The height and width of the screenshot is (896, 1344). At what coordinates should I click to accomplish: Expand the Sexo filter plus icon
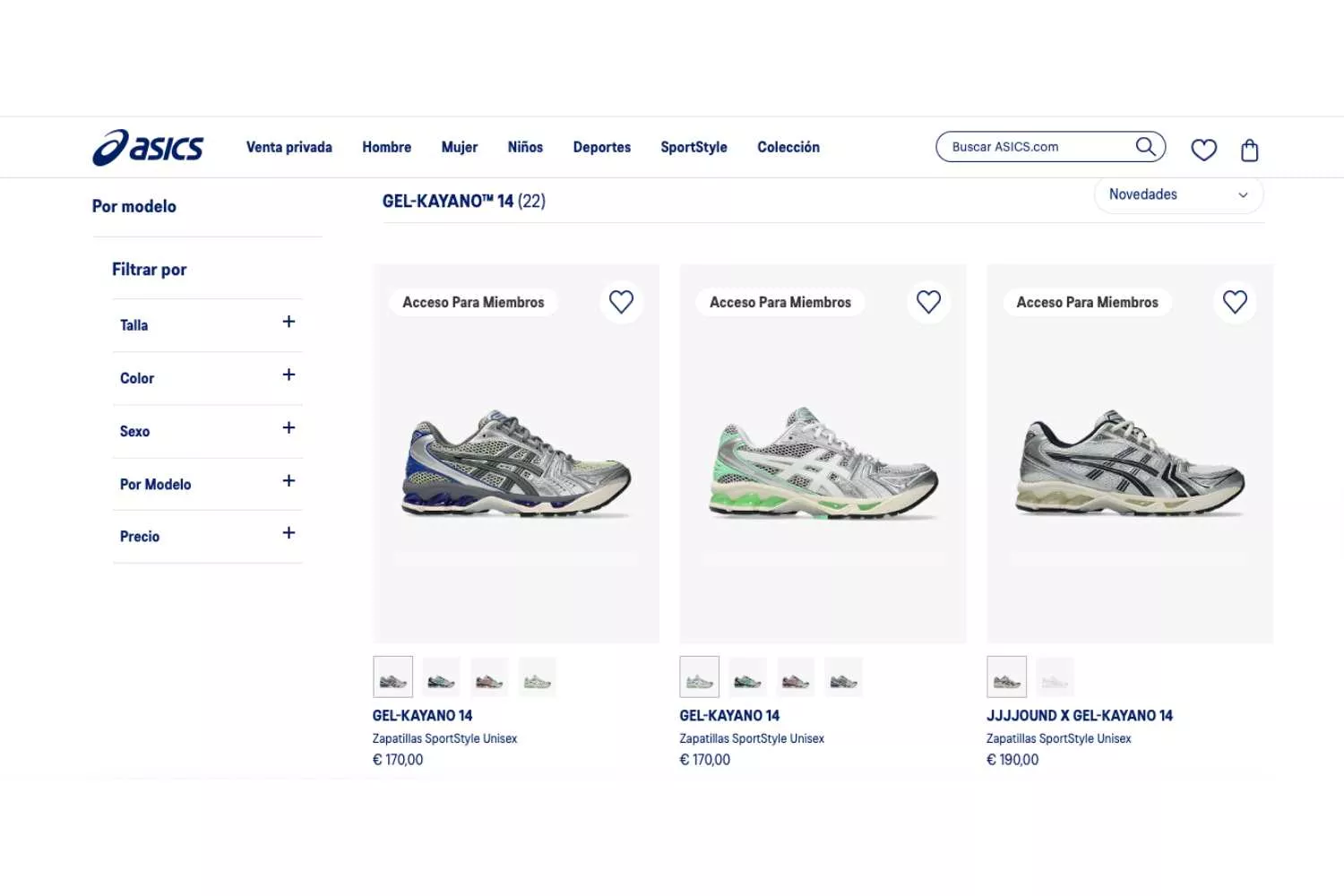tap(289, 428)
